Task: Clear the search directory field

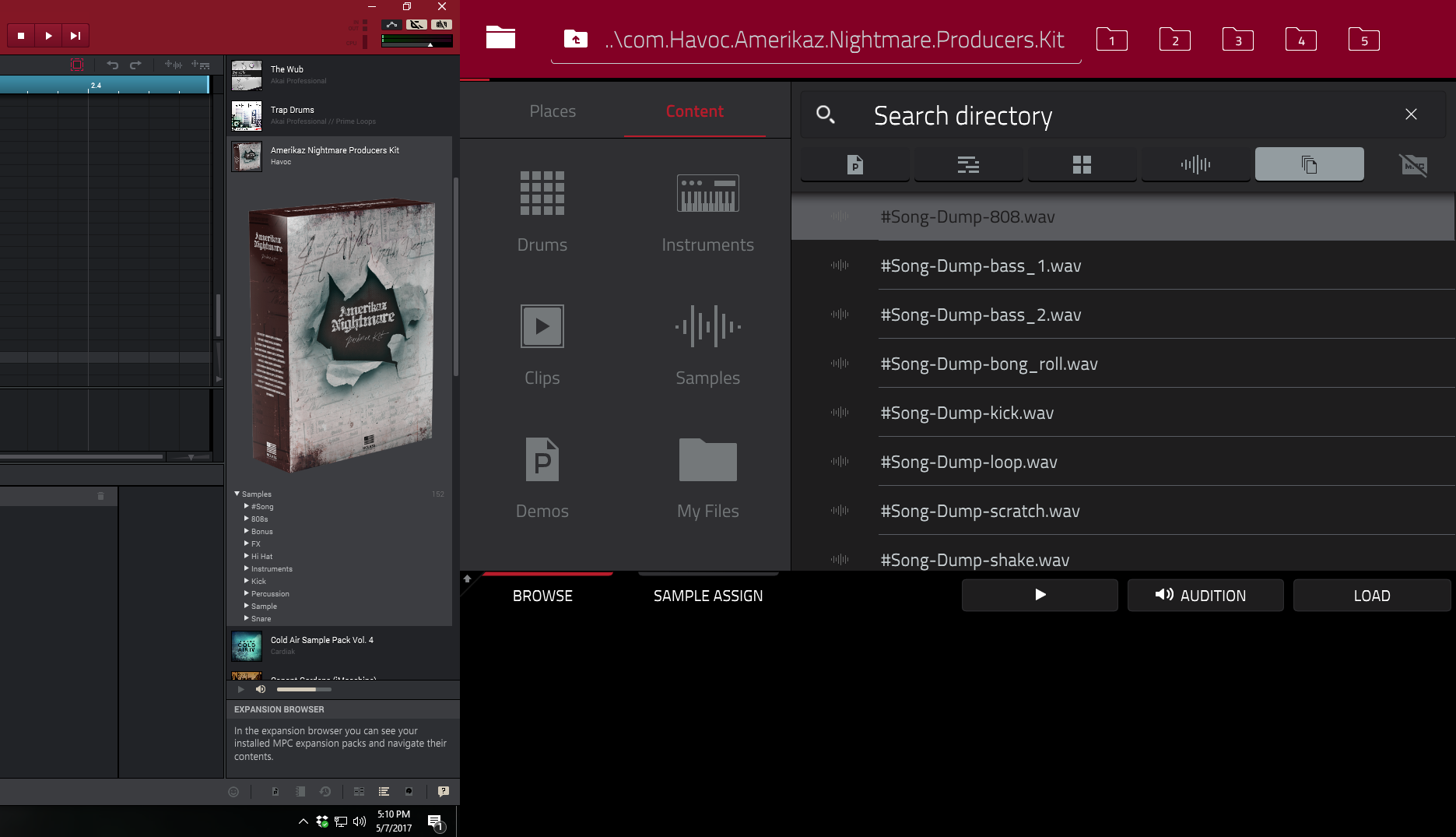Action: pos(1411,114)
